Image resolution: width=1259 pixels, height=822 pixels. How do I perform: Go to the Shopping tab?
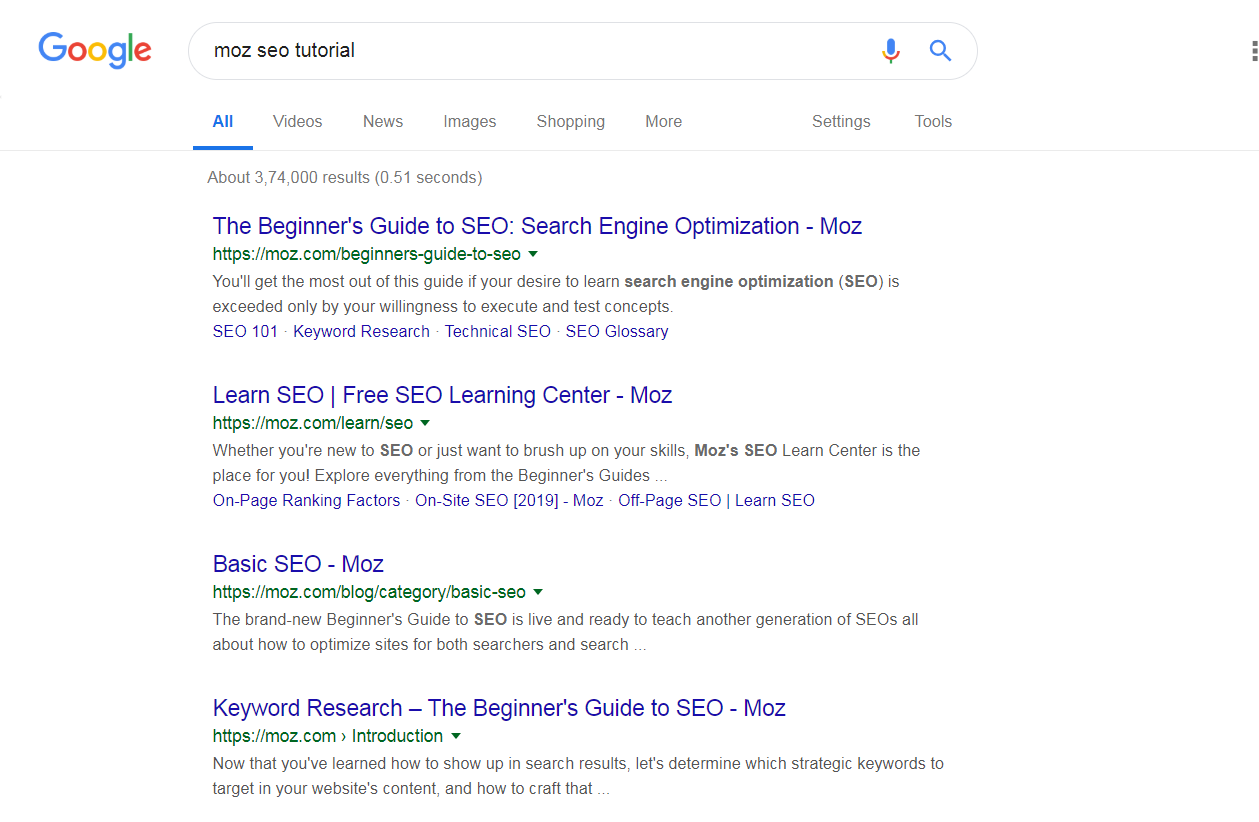pos(571,121)
